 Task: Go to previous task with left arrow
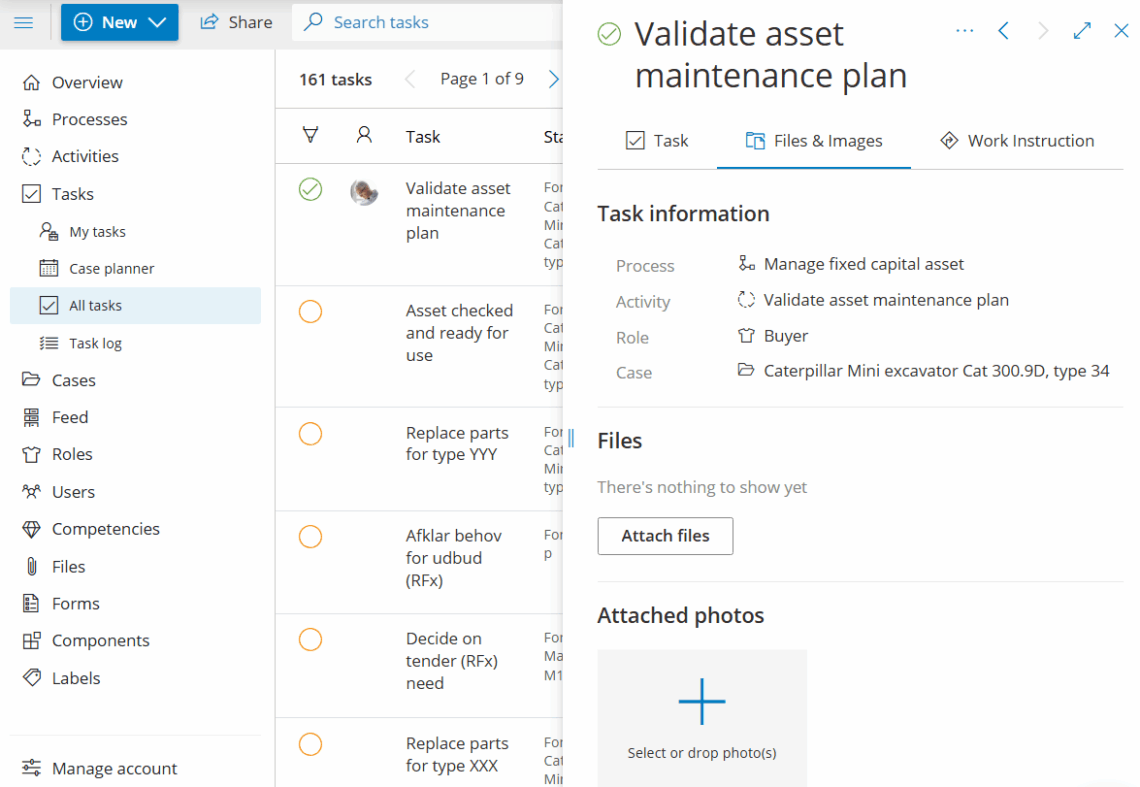tap(1003, 31)
